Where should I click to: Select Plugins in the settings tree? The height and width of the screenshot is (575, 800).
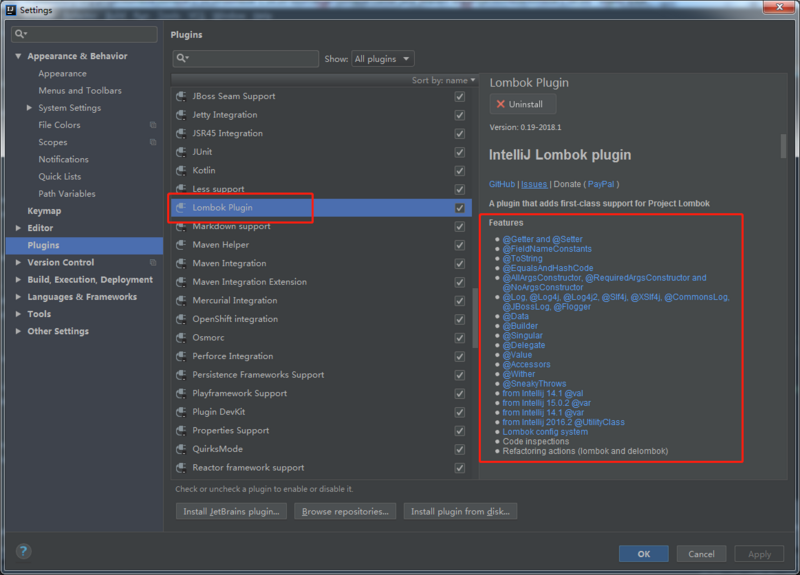[x=84, y=245]
